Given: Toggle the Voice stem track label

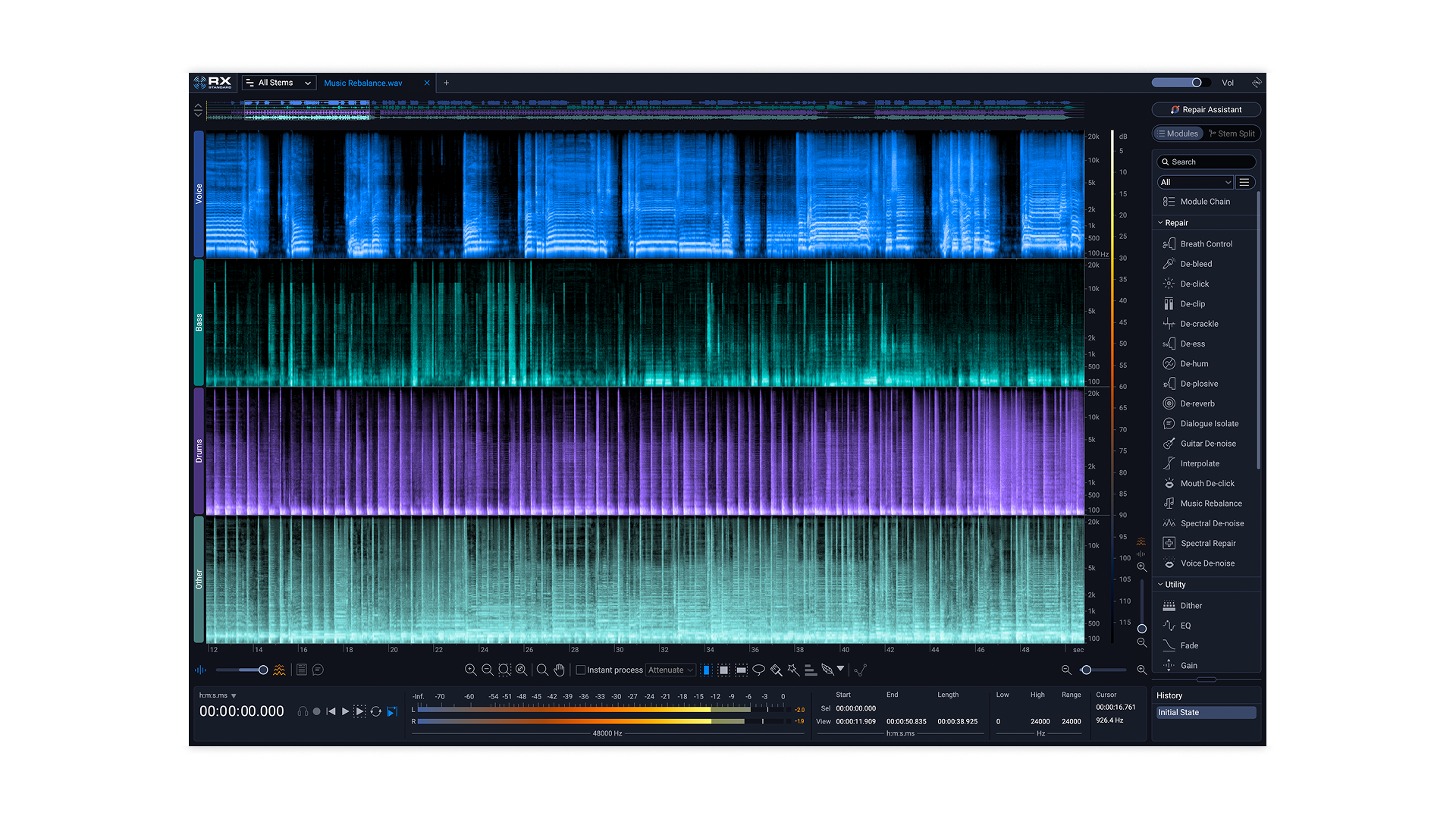Looking at the screenshot, I should point(199,194).
